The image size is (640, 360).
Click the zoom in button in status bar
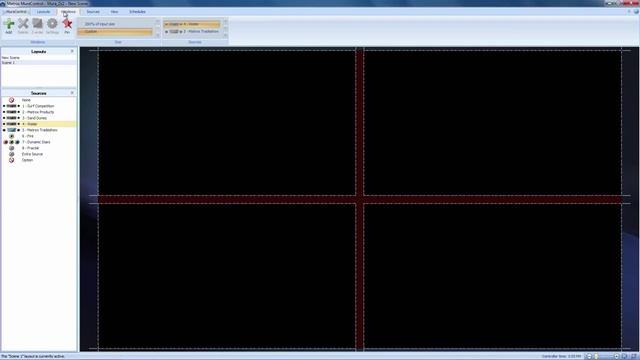616,356
